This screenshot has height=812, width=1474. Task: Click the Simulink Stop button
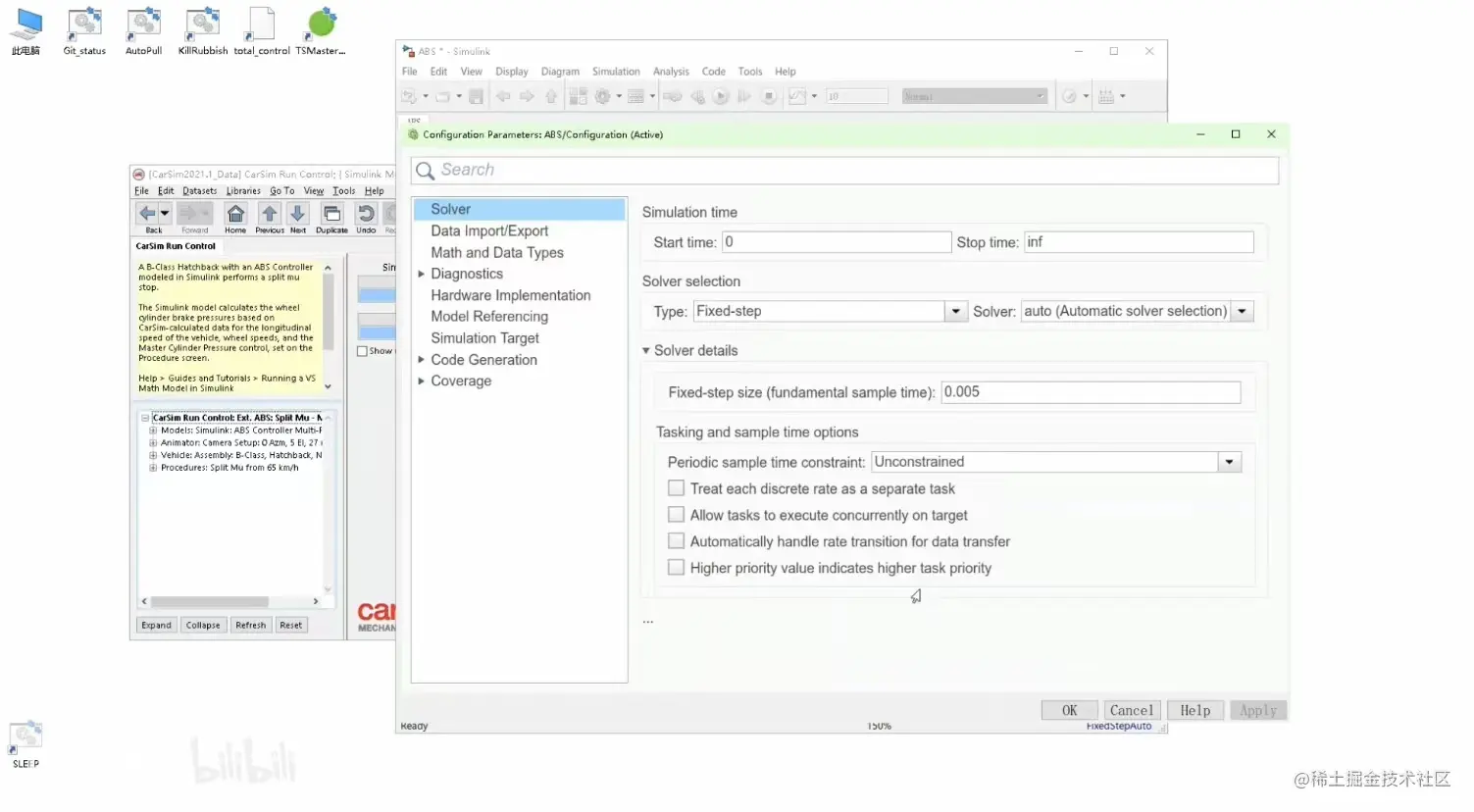click(x=770, y=96)
